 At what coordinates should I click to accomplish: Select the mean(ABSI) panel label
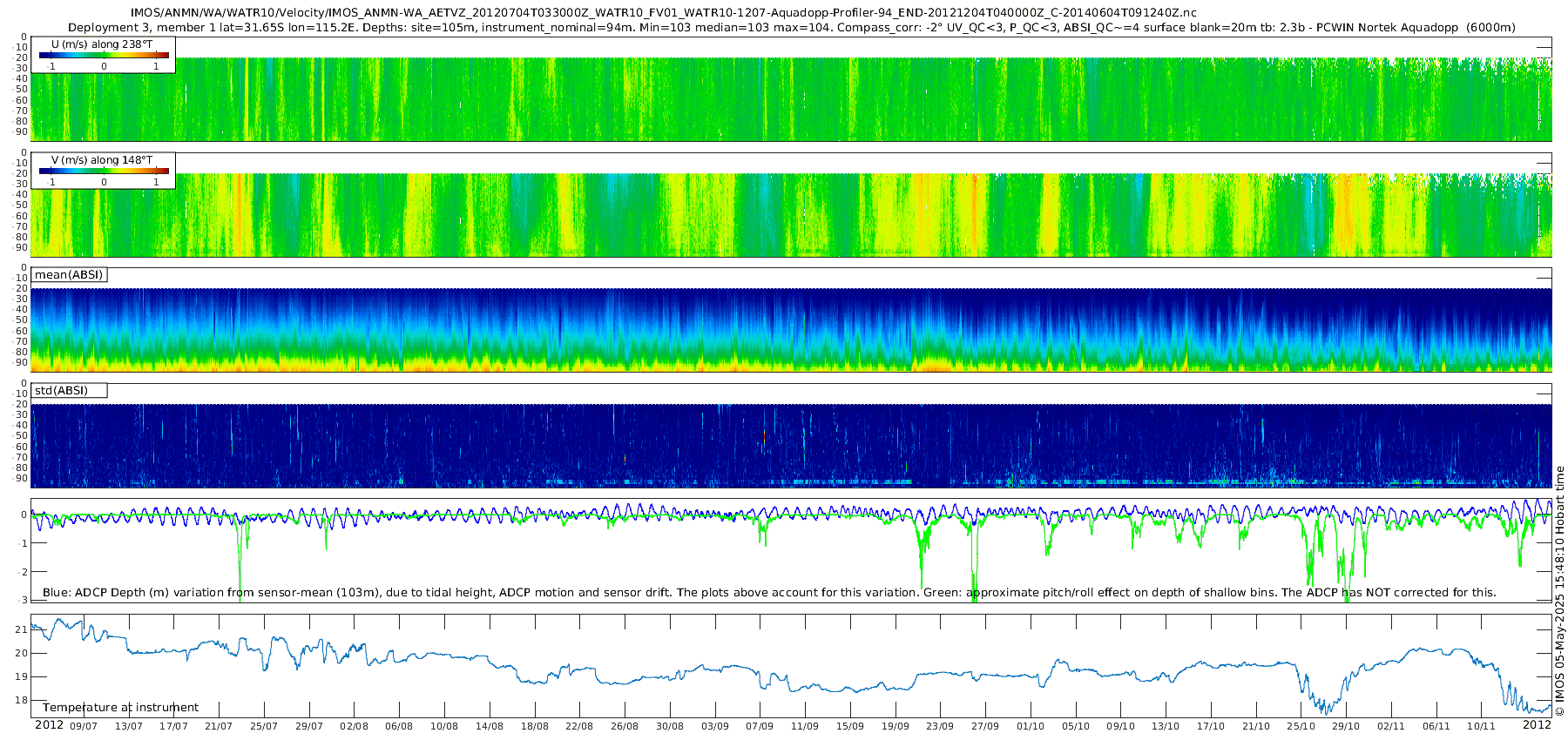[x=69, y=275]
